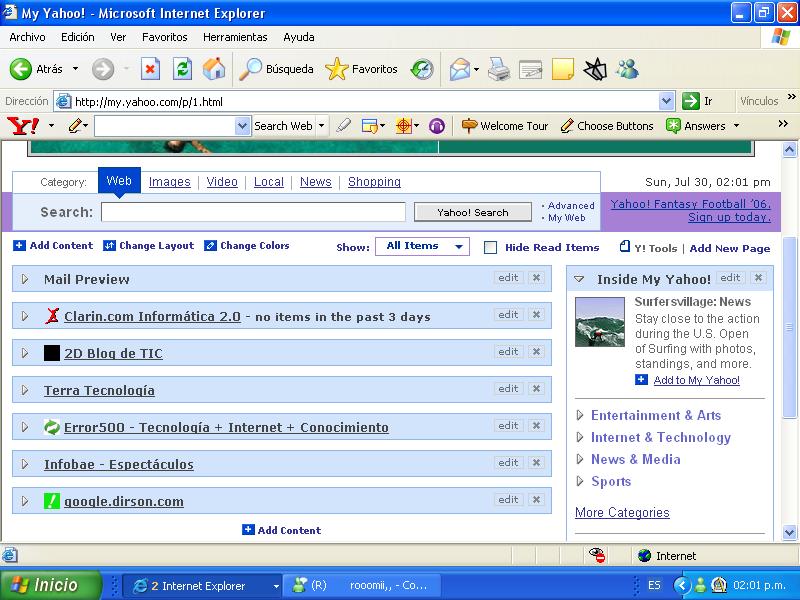This screenshot has height=600, width=800.
Task: Click the Yahoo! Fantasy Football sign up link
Action: pos(691,211)
